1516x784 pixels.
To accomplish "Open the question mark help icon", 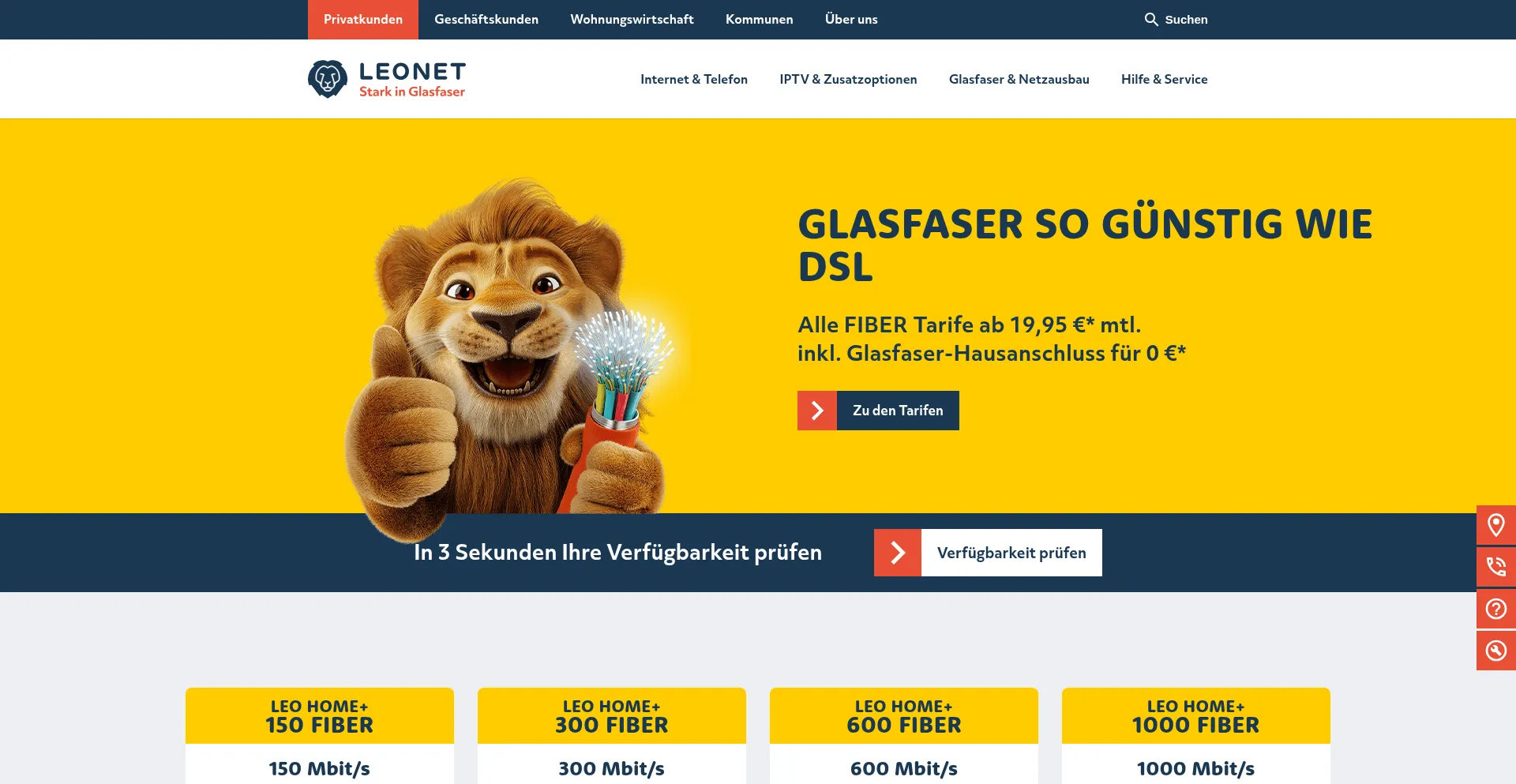I will 1496,609.
